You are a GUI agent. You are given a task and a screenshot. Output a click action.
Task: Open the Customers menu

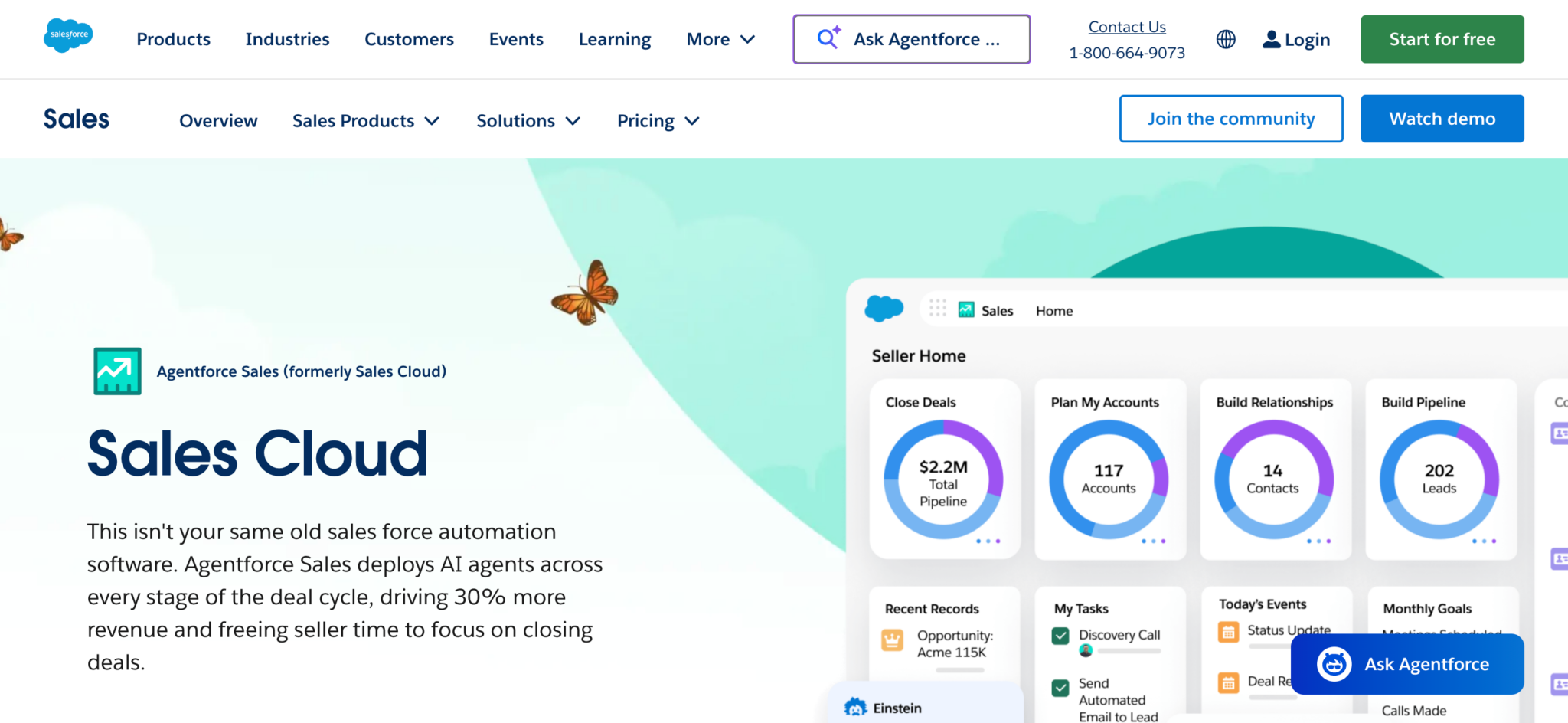coord(409,39)
